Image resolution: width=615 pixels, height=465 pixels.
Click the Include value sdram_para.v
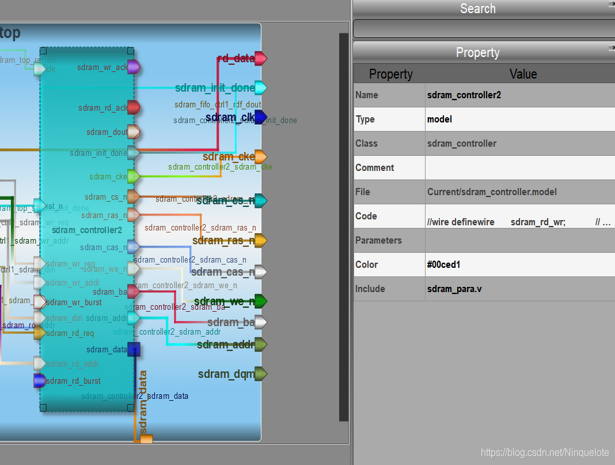coord(519,289)
